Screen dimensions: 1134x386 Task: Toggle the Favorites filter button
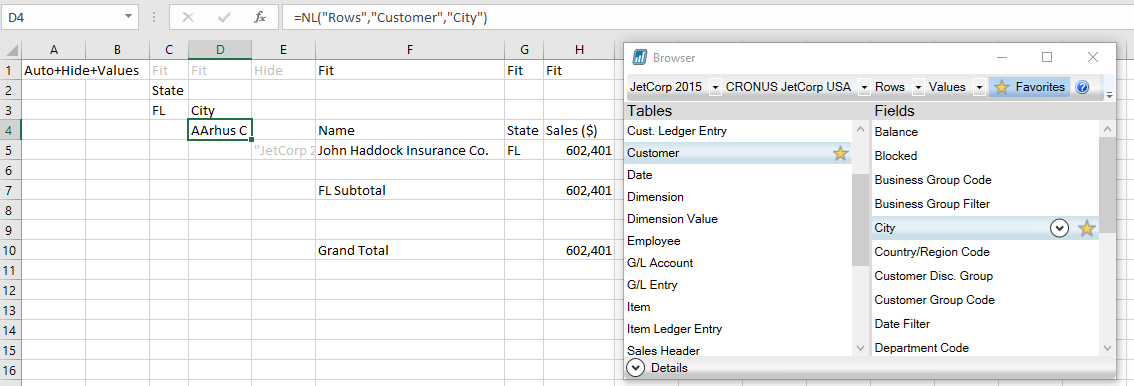tap(1030, 87)
